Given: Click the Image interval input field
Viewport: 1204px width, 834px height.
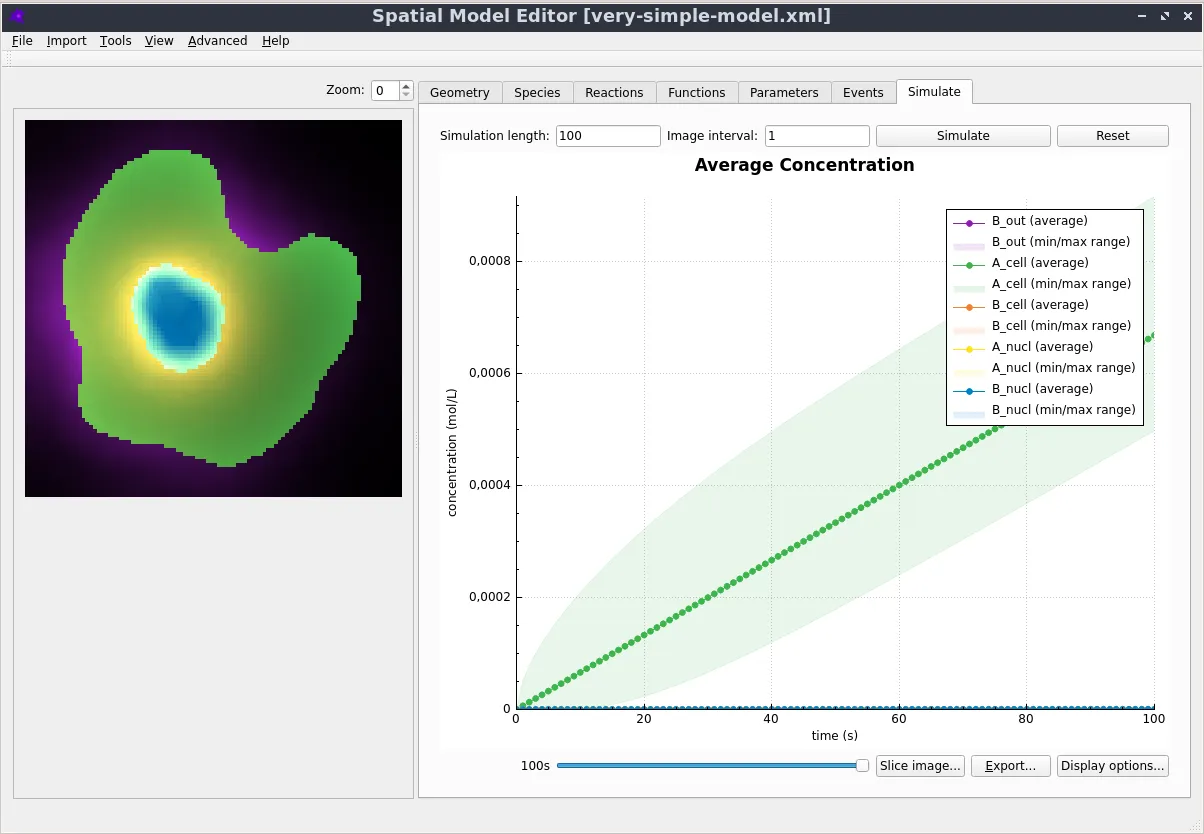Looking at the screenshot, I should point(817,136).
